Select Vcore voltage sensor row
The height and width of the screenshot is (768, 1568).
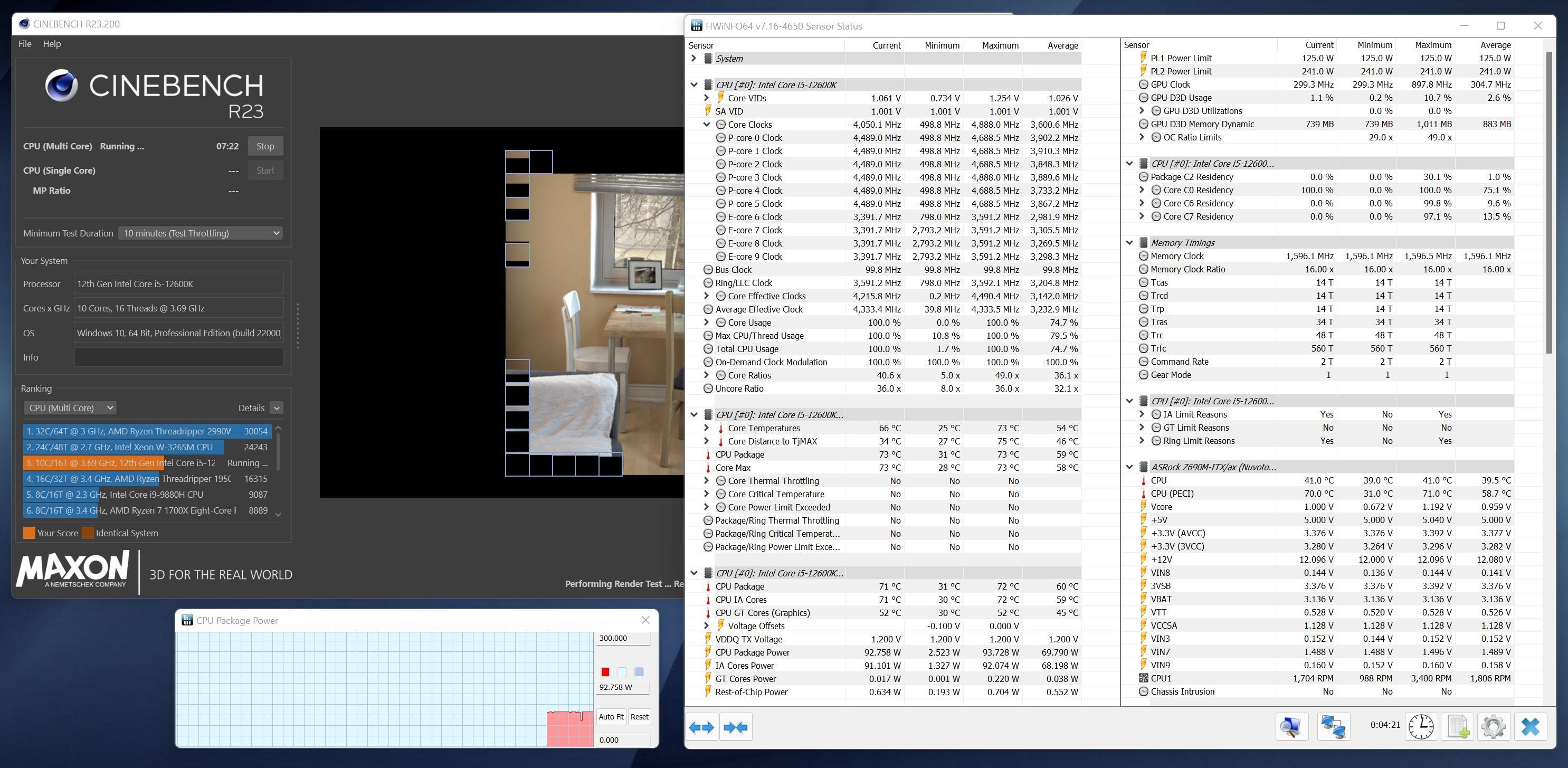pyautogui.click(x=1318, y=507)
